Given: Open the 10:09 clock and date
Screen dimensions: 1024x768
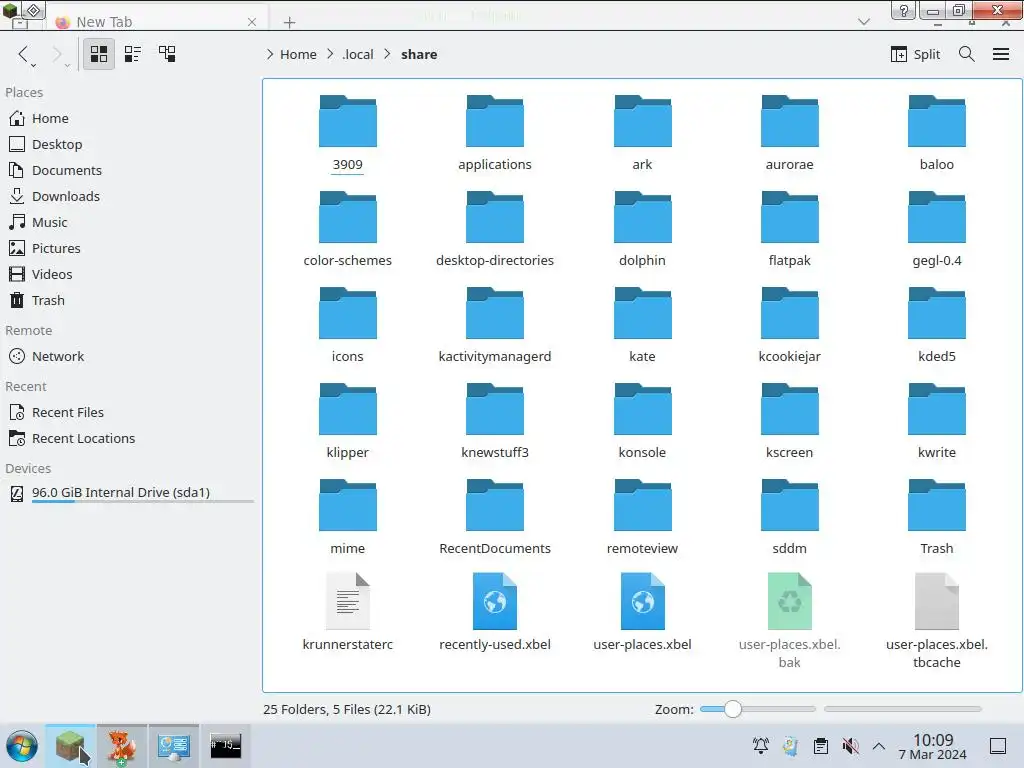Looking at the screenshot, I should pos(933,746).
